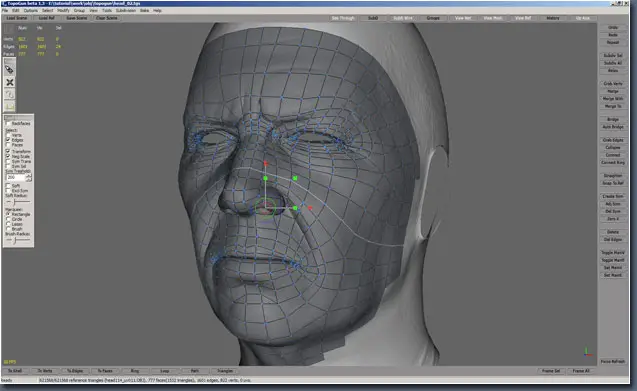Open the Subdivision menu
This screenshot has width=637, height=391.
pos(126,11)
